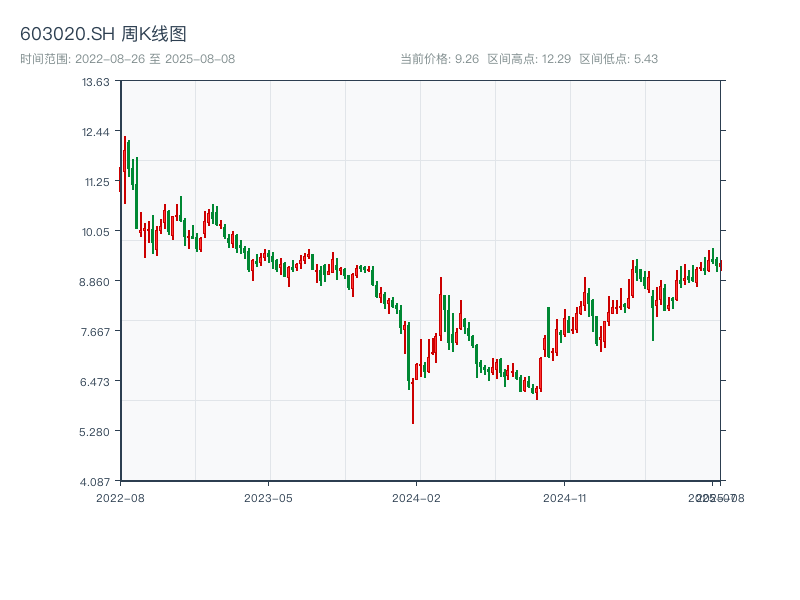This screenshot has width=800, height=600.
Task: Select the 12.44 y-axis tick label
Action: click(x=96, y=132)
